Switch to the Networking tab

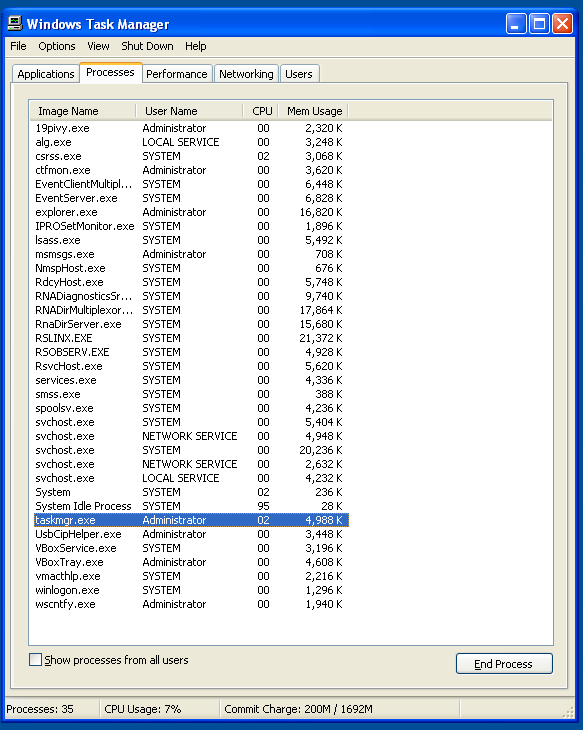click(246, 74)
